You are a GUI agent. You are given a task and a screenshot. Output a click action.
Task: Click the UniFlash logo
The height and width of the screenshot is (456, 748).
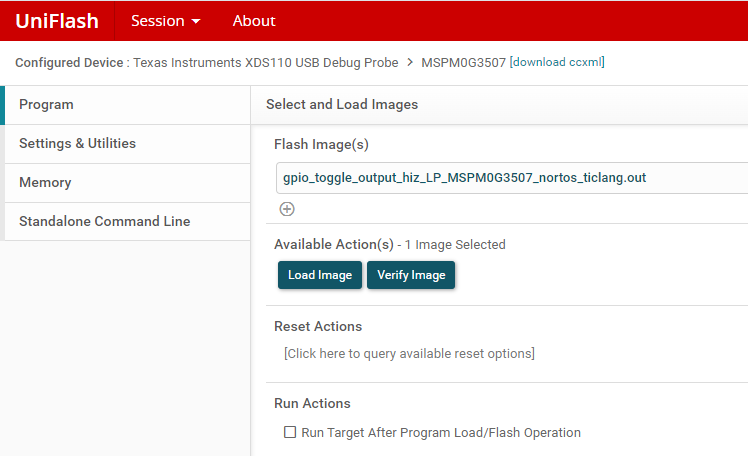pyautogui.click(x=57, y=20)
